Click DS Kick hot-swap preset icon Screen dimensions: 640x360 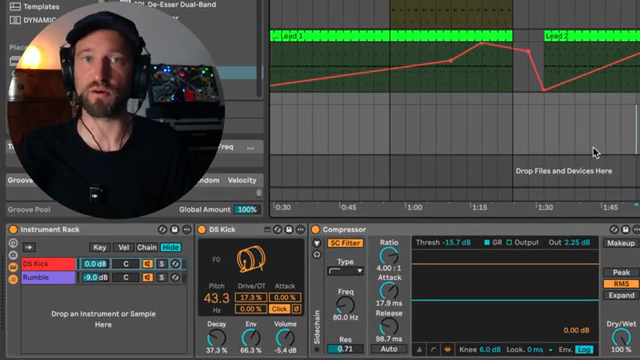[278, 230]
